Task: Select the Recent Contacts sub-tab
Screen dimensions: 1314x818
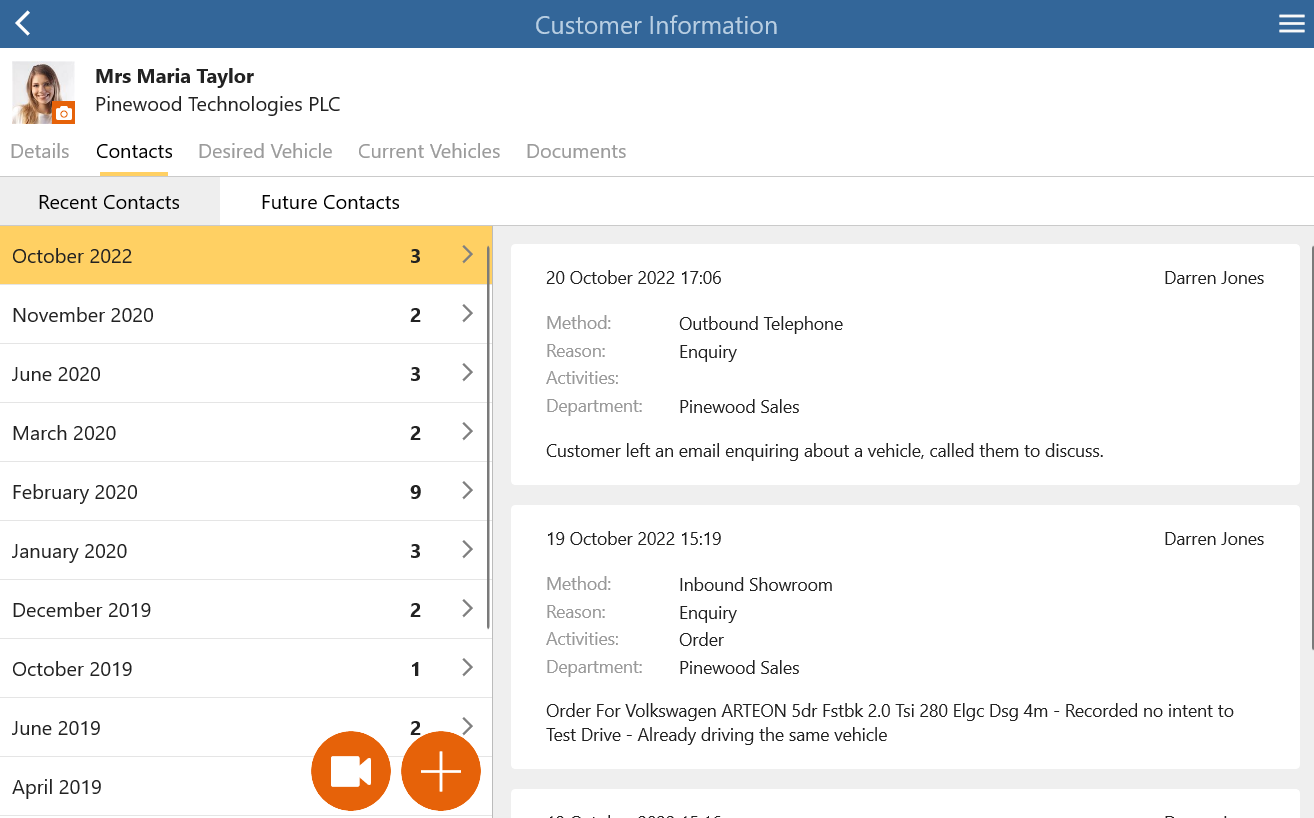Action: pos(109,202)
